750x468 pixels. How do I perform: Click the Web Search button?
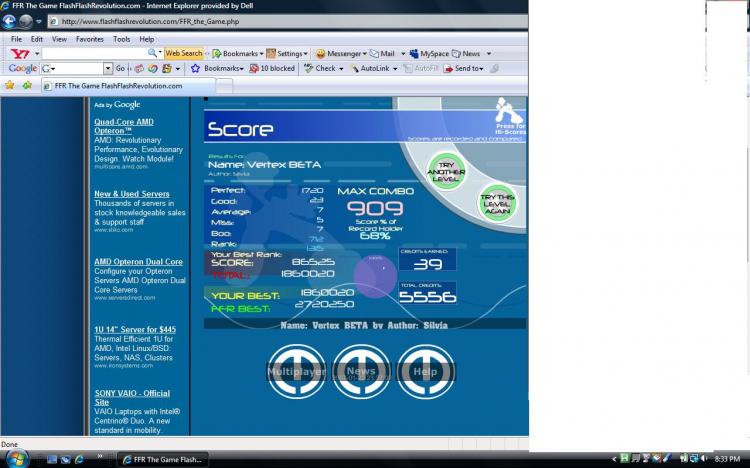184,53
